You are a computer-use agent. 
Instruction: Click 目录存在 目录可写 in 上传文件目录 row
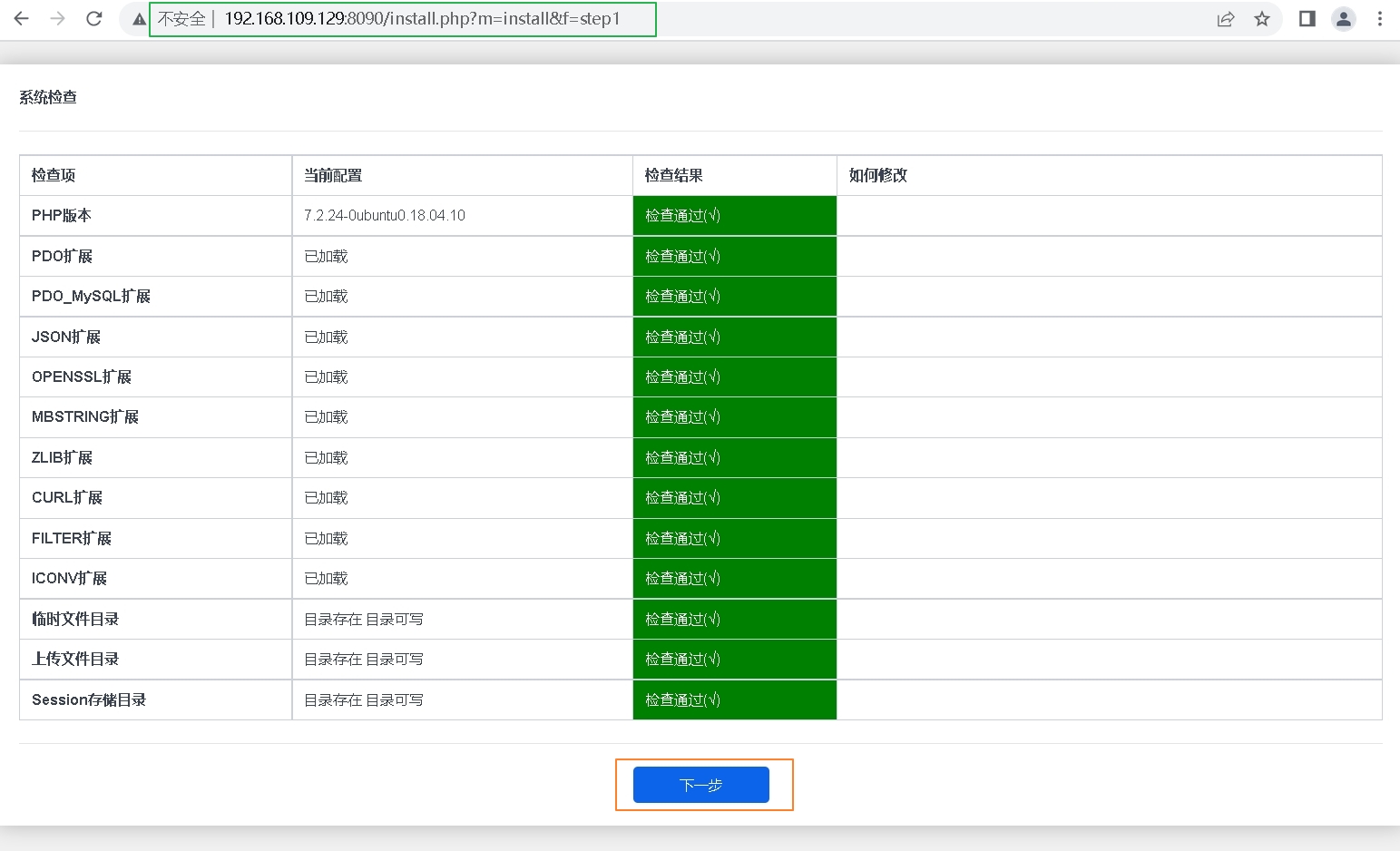[x=364, y=660]
